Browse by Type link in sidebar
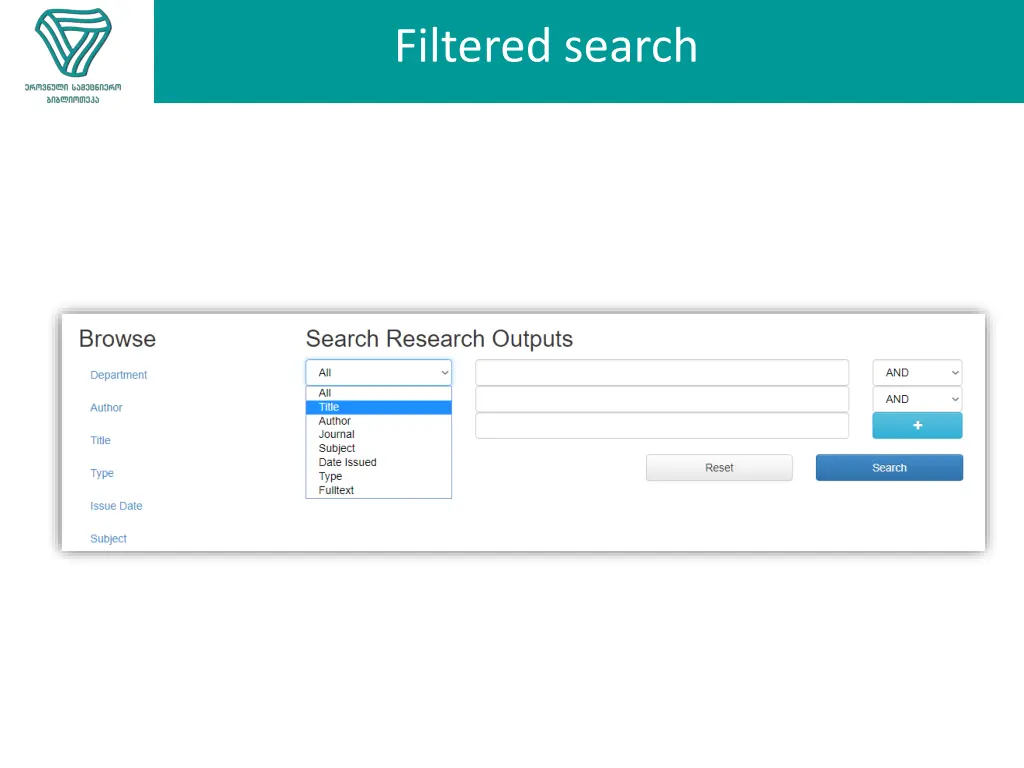The image size is (1024, 768). [x=102, y=473]
